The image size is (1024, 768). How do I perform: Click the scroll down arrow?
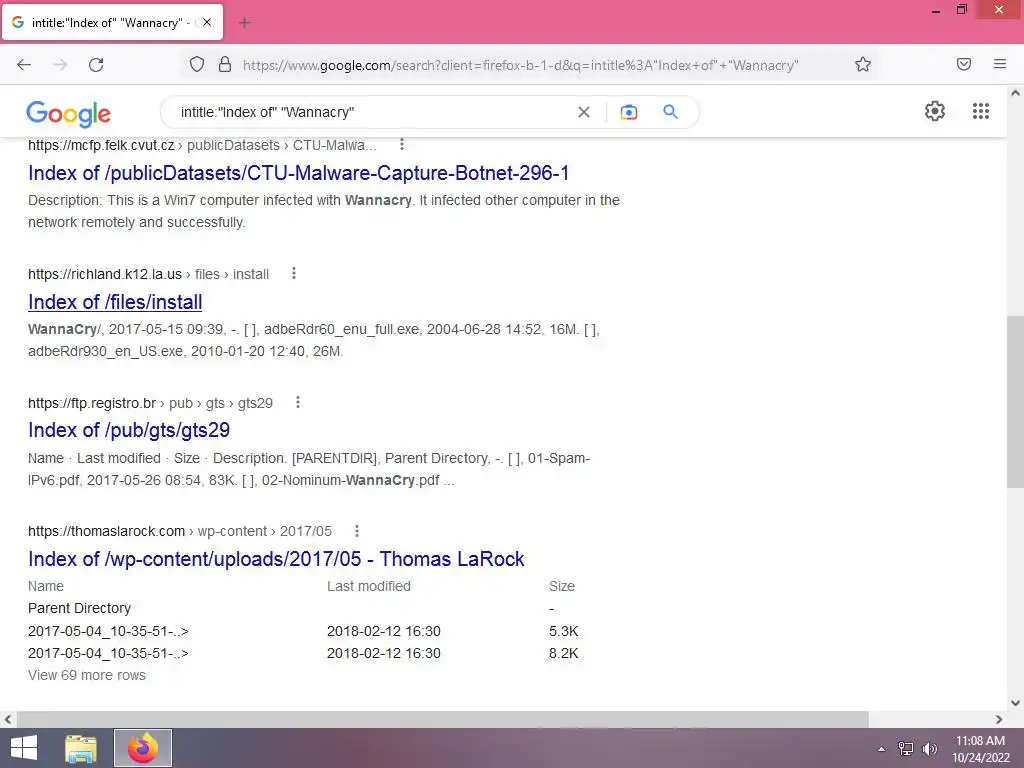1015,703
